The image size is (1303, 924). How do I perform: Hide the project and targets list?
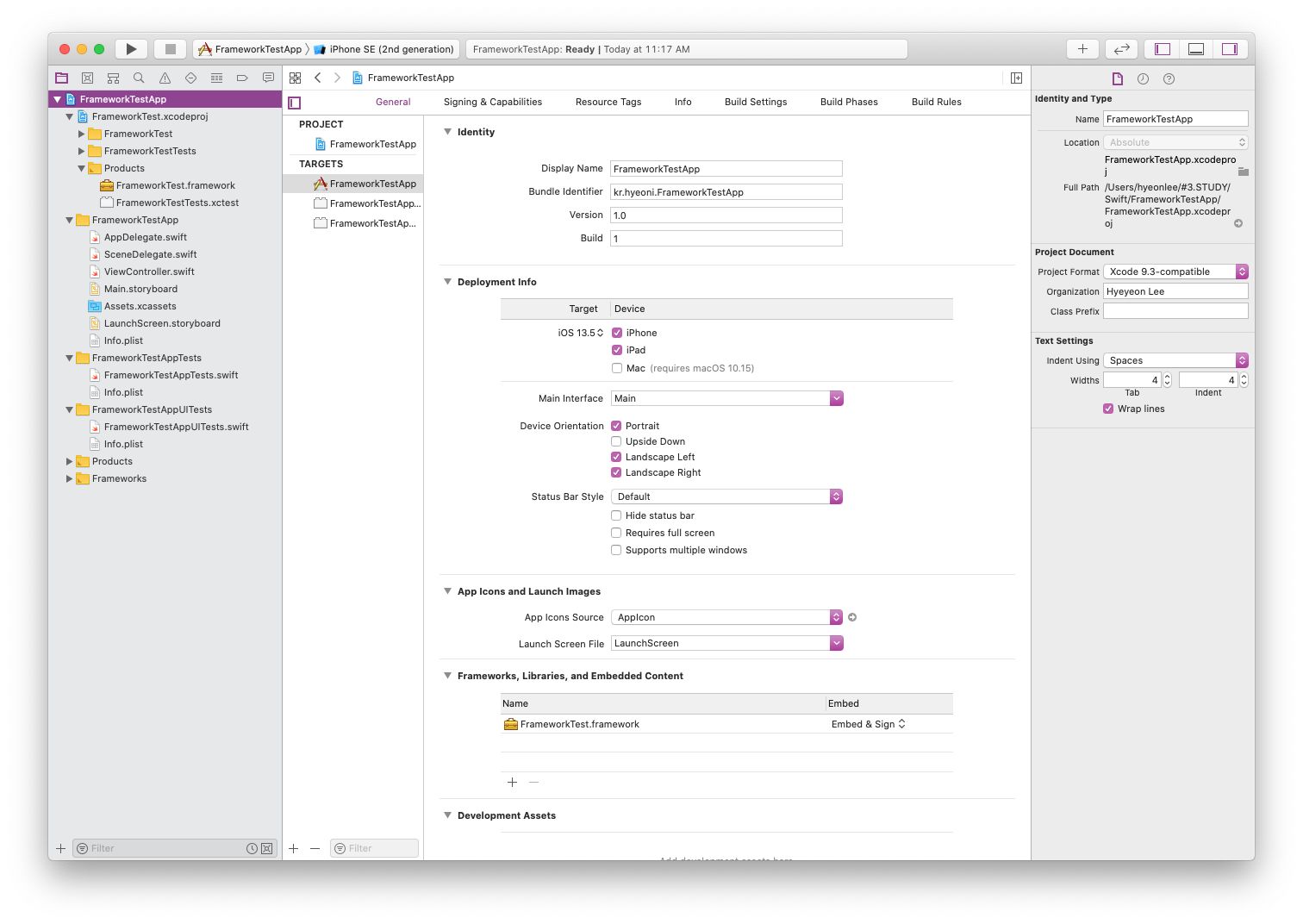295,103
